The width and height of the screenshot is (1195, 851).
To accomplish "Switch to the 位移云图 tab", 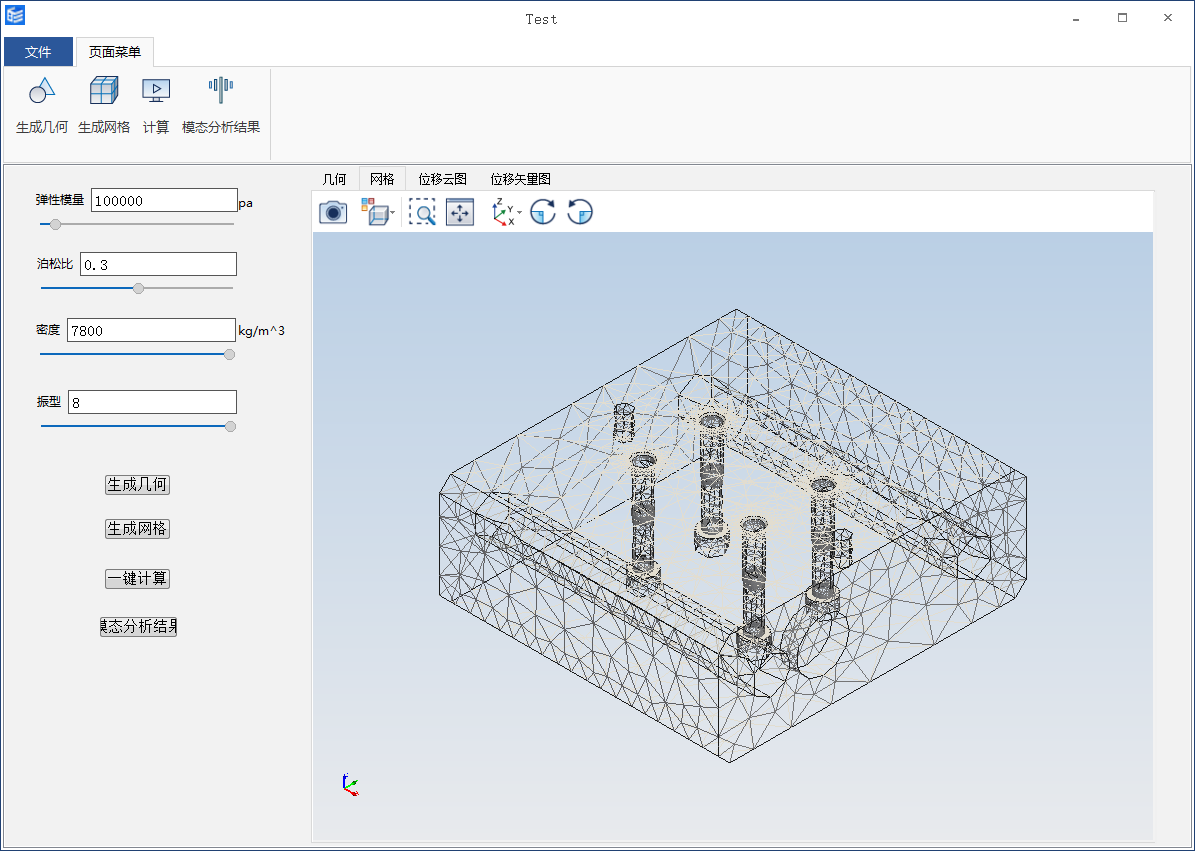I will [x=443, y=179].
